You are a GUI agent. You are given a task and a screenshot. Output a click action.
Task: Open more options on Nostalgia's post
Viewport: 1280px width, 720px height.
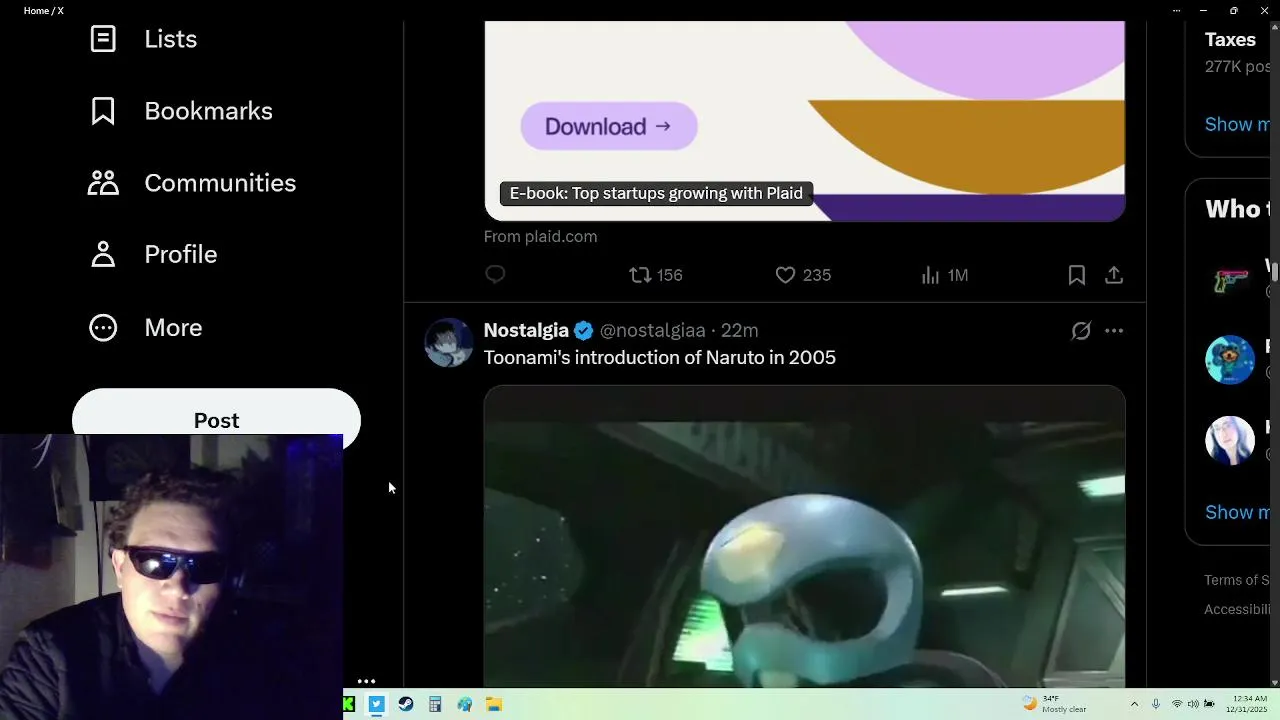(1114, 331)
